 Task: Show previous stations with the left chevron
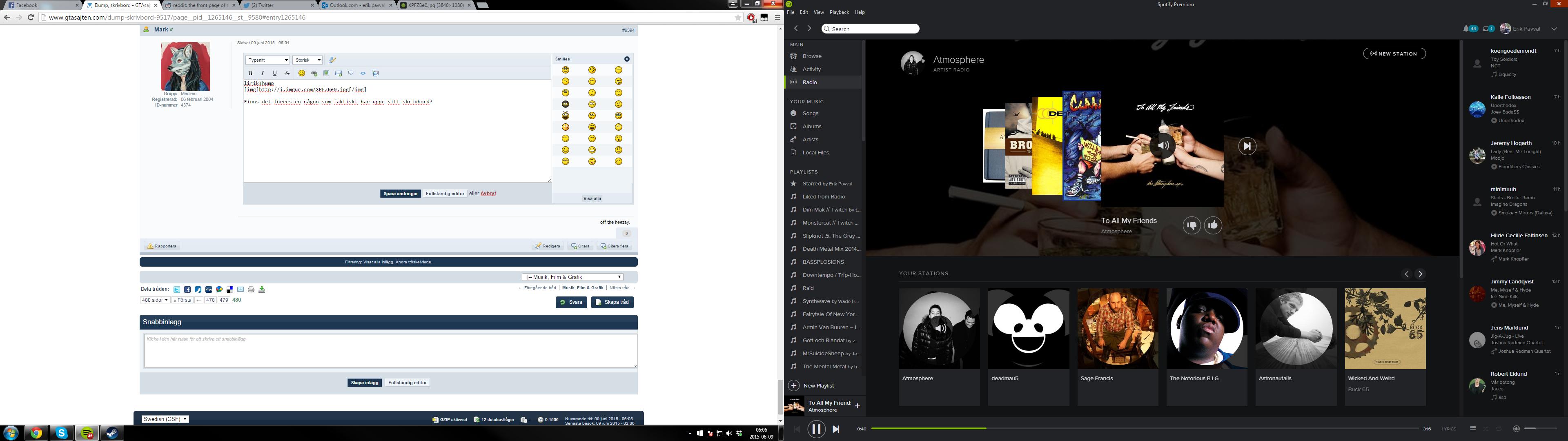1406,274
